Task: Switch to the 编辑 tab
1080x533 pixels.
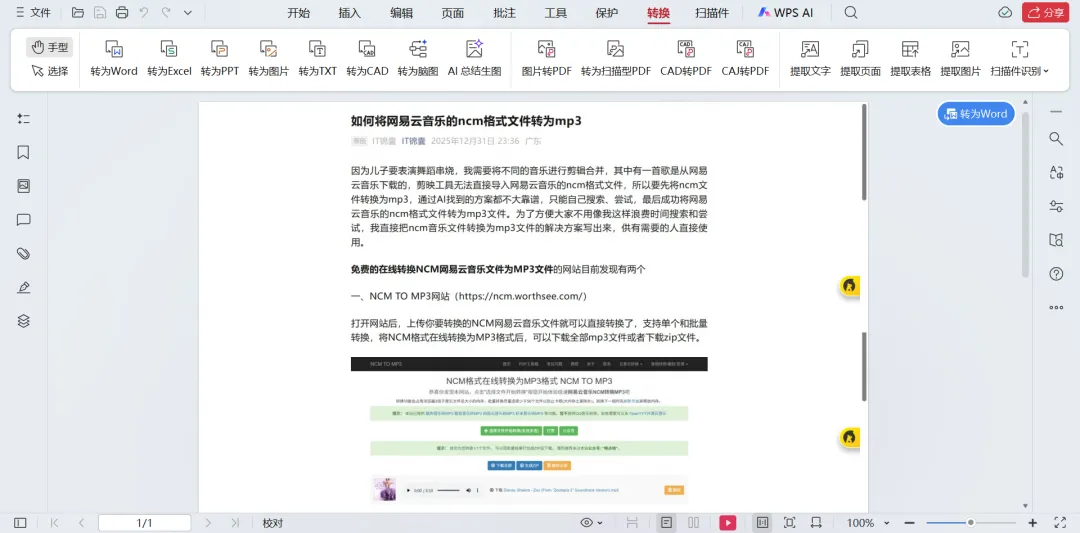Action: pos(402,12)
